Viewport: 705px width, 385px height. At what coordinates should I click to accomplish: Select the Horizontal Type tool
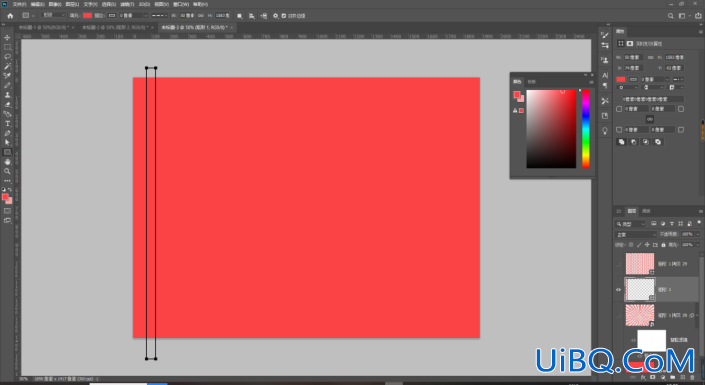[x=7, y=124]
